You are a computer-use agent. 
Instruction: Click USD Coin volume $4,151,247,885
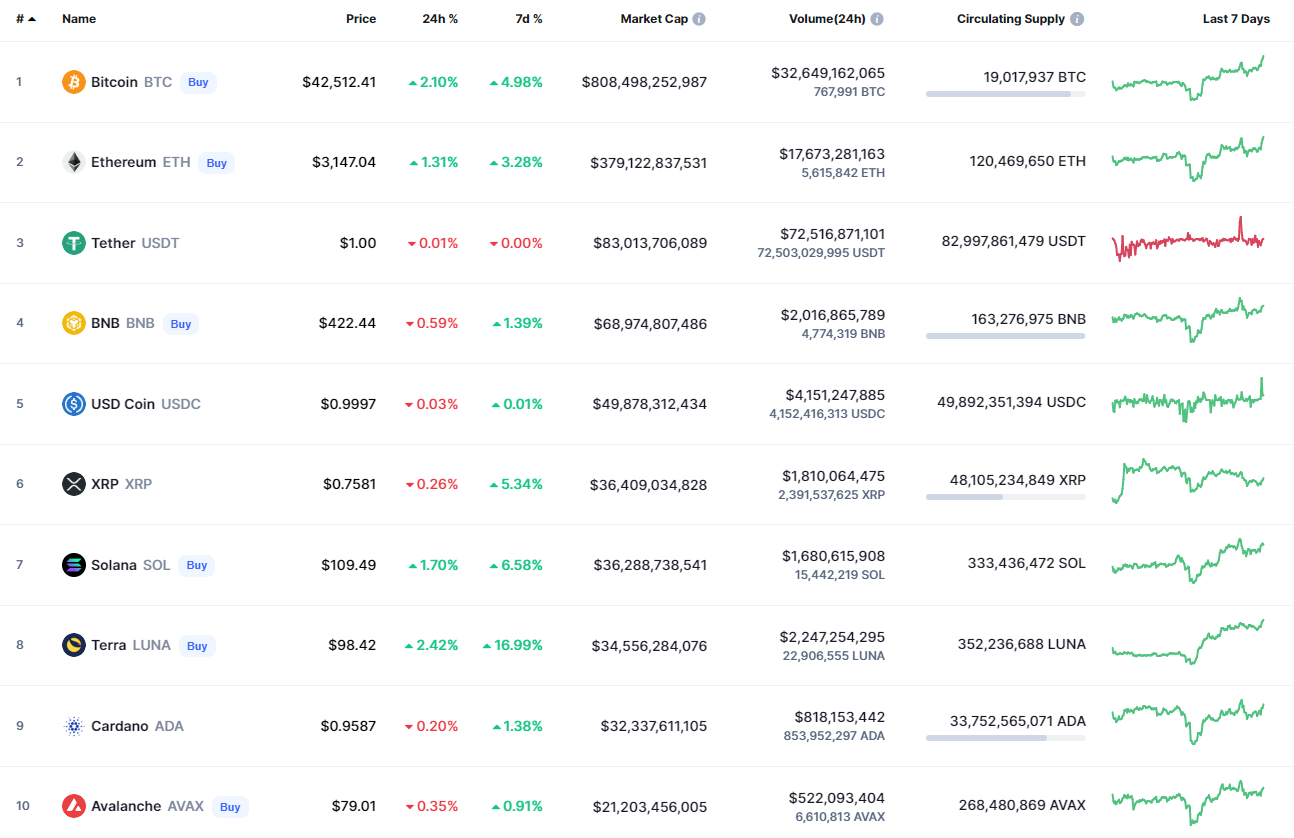pos(836,395)
